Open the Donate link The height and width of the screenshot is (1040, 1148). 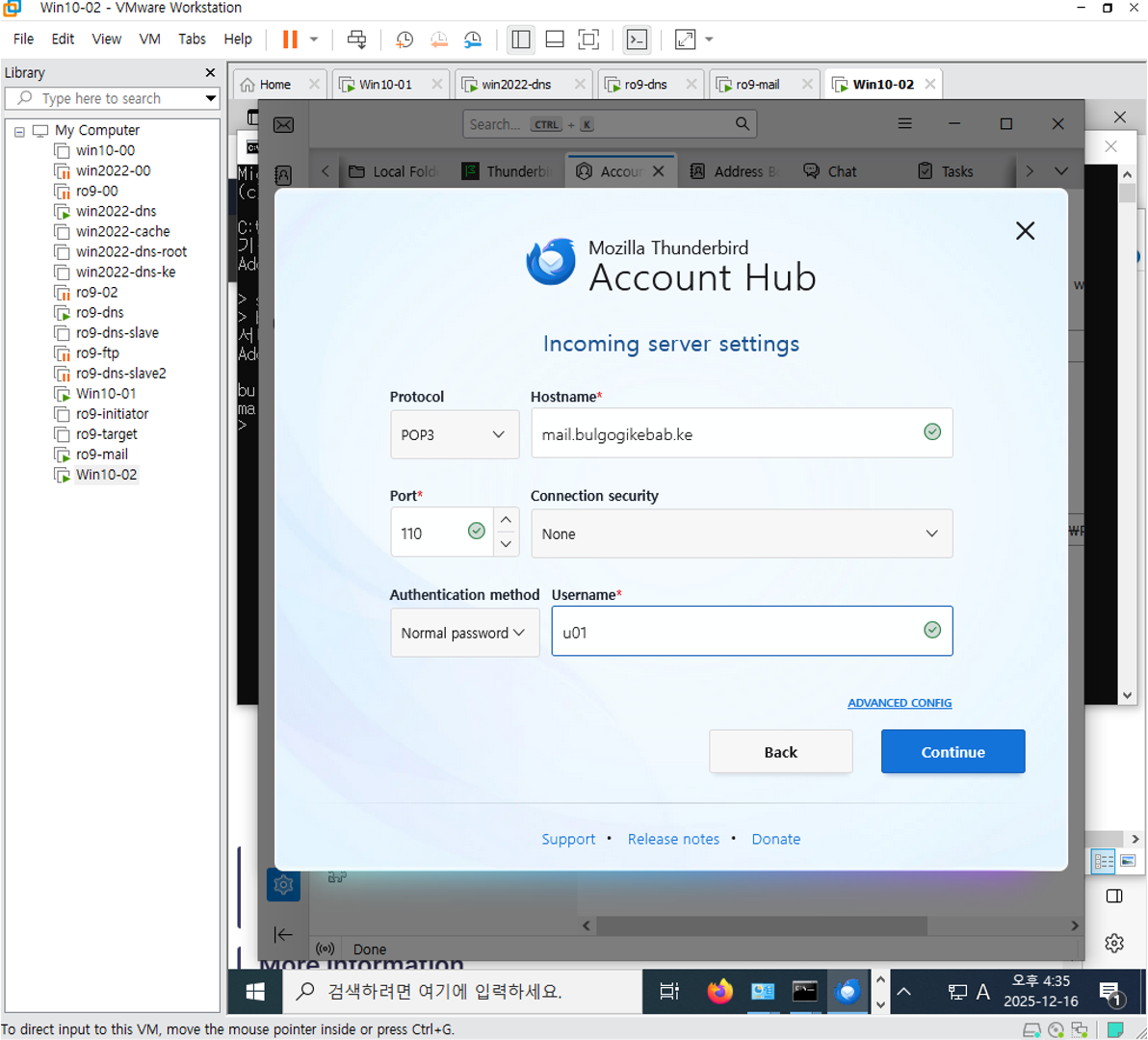point(775,839)
